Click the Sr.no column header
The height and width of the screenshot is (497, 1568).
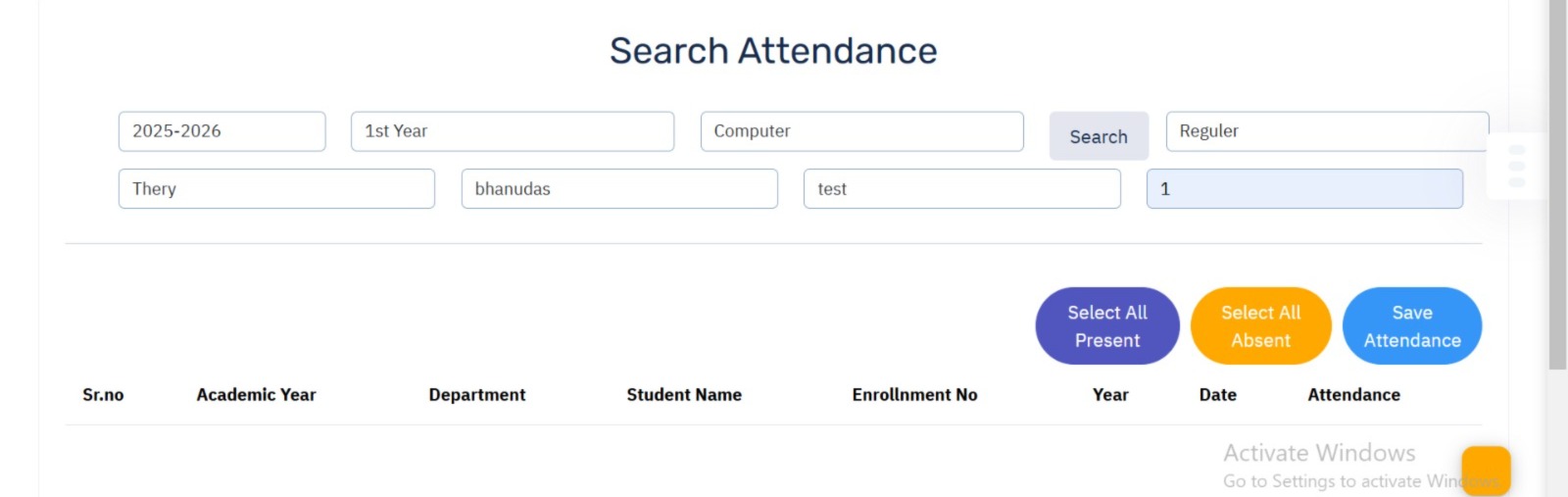coord(103,395)
